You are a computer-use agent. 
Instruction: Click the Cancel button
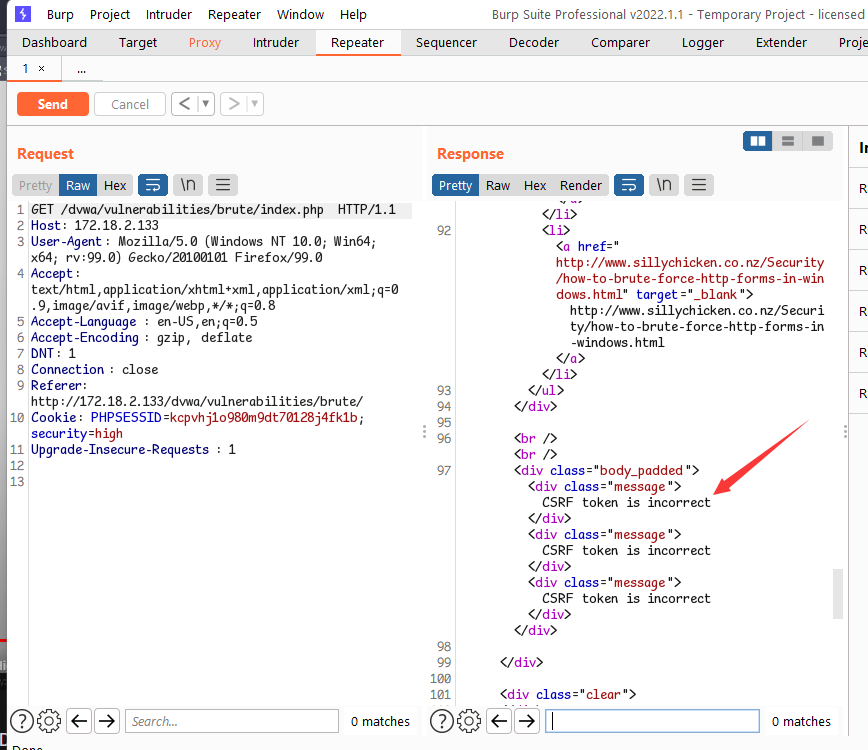[x=130, y=104]
